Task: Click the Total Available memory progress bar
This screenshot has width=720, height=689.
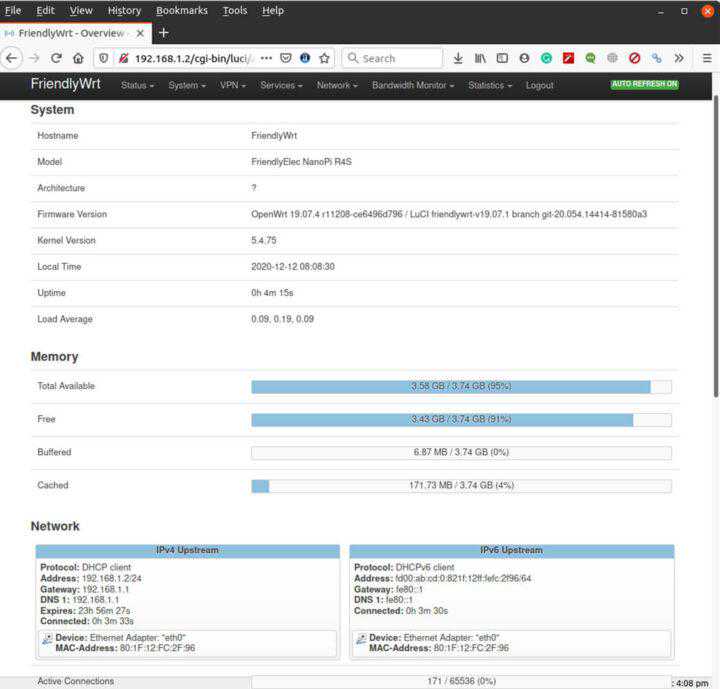Action: pyautogui.click(x=461, y=386)
